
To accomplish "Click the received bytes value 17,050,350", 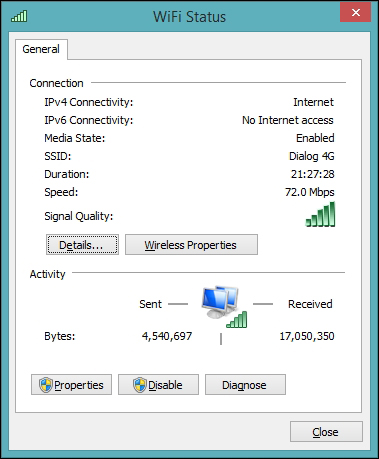I will (307, 336).
